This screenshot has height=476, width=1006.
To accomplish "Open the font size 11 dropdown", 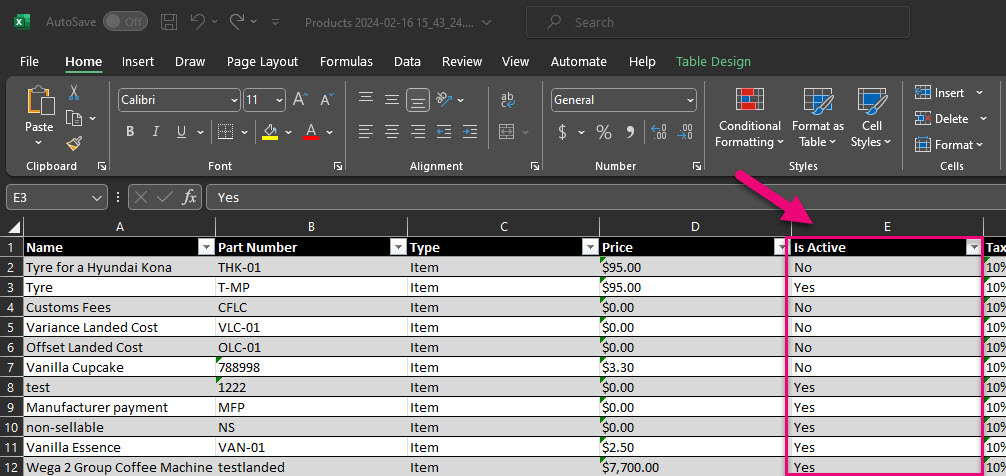I will coord(279,100).
